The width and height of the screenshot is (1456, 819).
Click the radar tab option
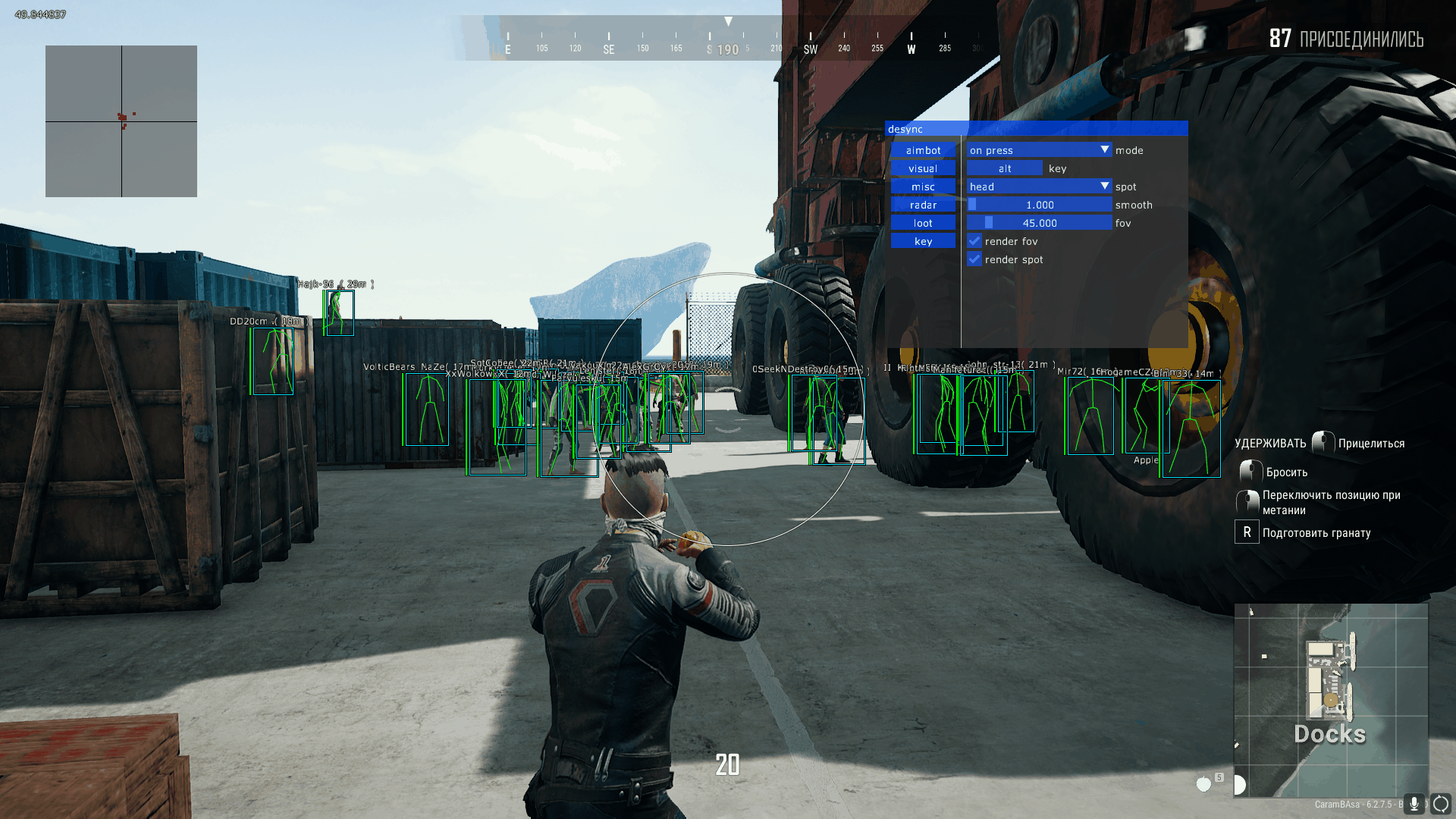(x=922, y=204)
